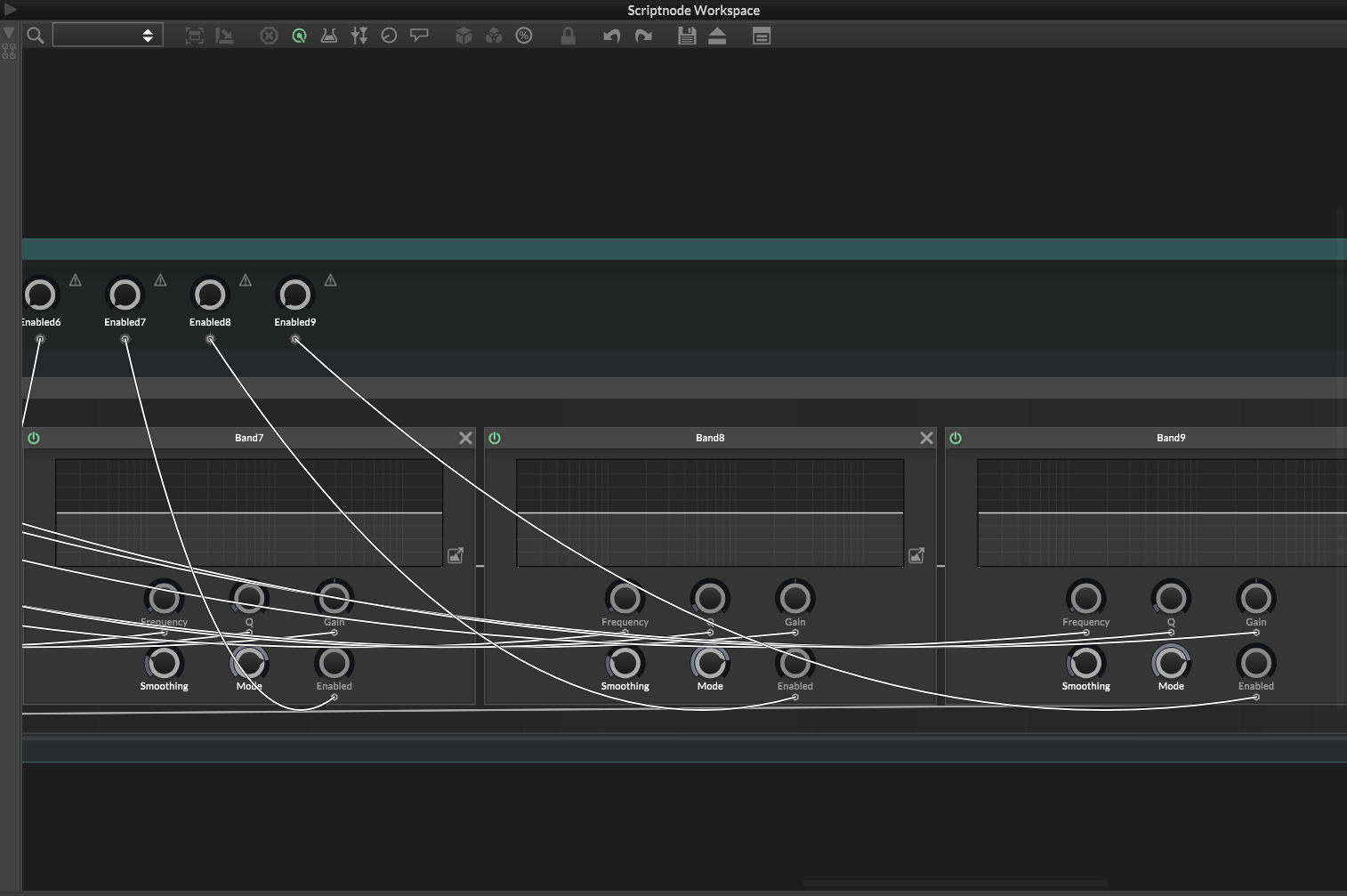
Task: Toggle Band9 power bypass button
Action: click(x=956, y=438)
